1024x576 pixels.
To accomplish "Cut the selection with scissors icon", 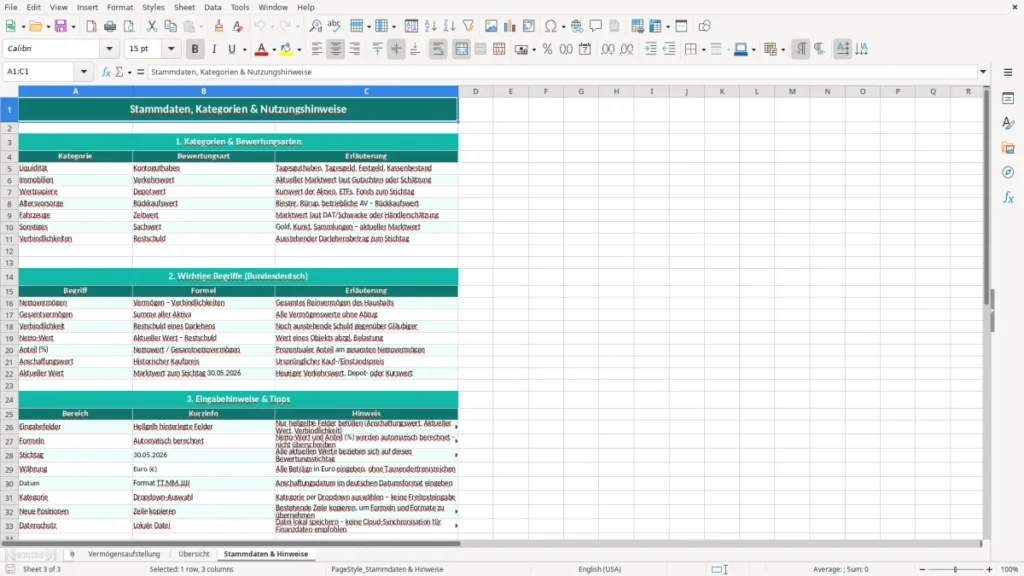I will coord(152,26).
